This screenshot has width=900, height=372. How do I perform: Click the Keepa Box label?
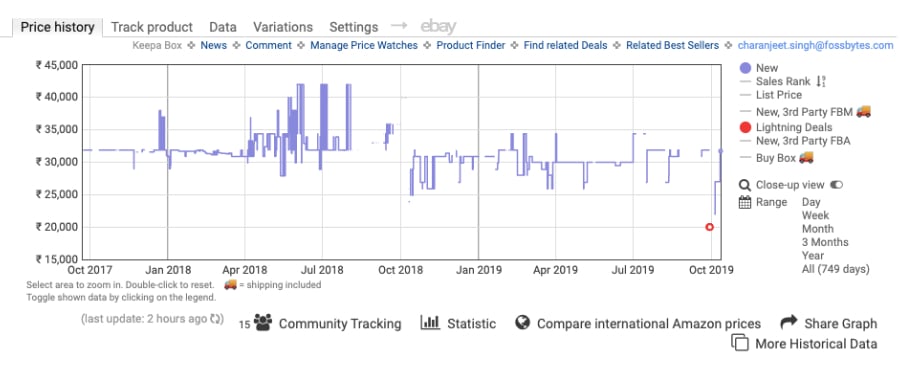tap(156, 45)
